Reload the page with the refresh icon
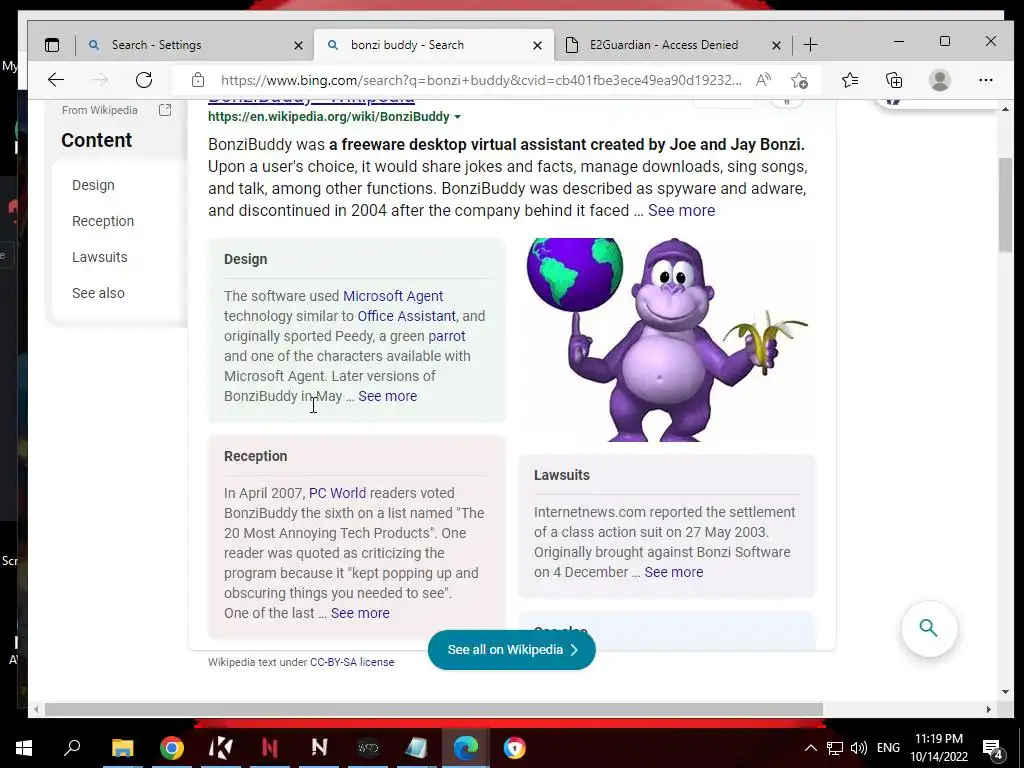Image resolution: width=1024 pixels, height=768 pixels. [144, 80]
